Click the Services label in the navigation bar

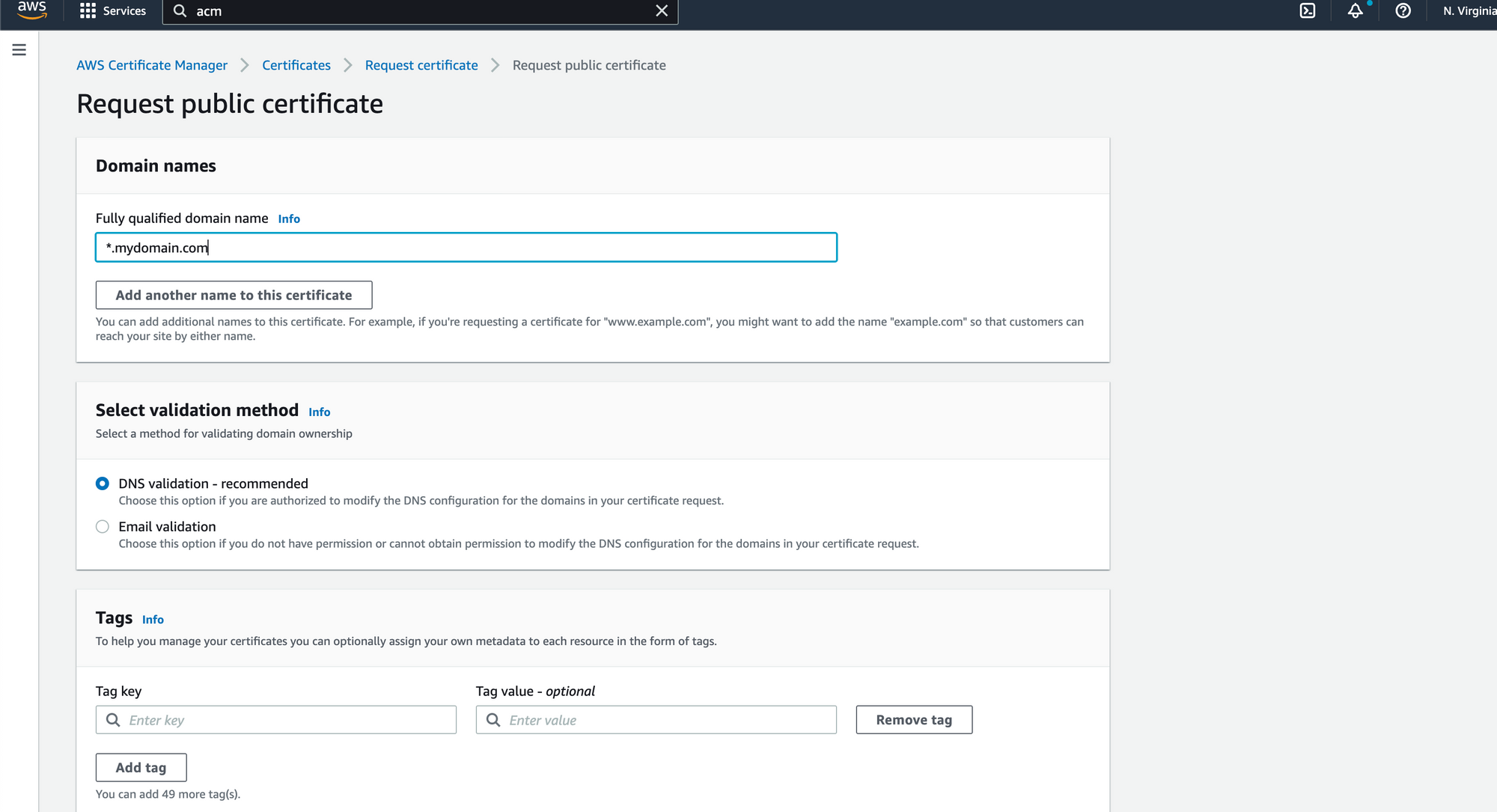point(124,11)
